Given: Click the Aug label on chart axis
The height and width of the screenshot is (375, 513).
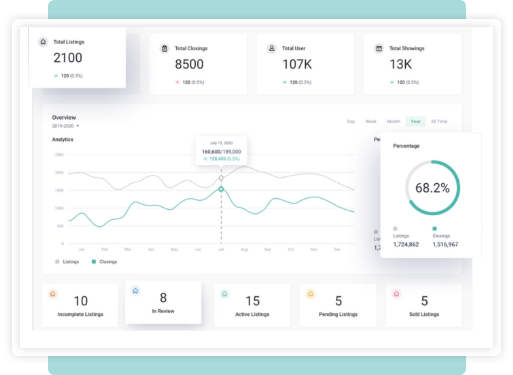Looking at the screenshot, I should point(244,249).
